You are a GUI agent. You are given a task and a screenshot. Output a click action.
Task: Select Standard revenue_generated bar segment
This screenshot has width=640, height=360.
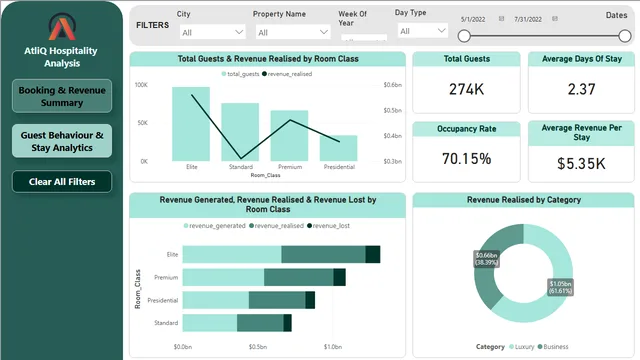pos(210,323)
